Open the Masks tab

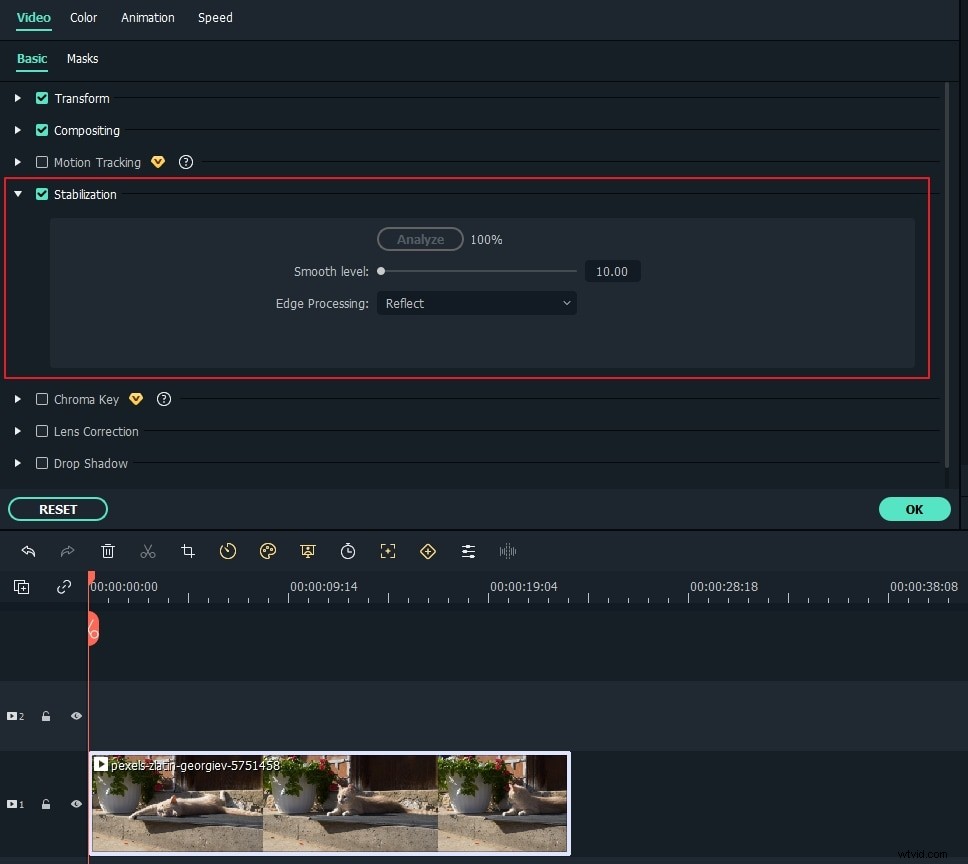coord(82,59)
